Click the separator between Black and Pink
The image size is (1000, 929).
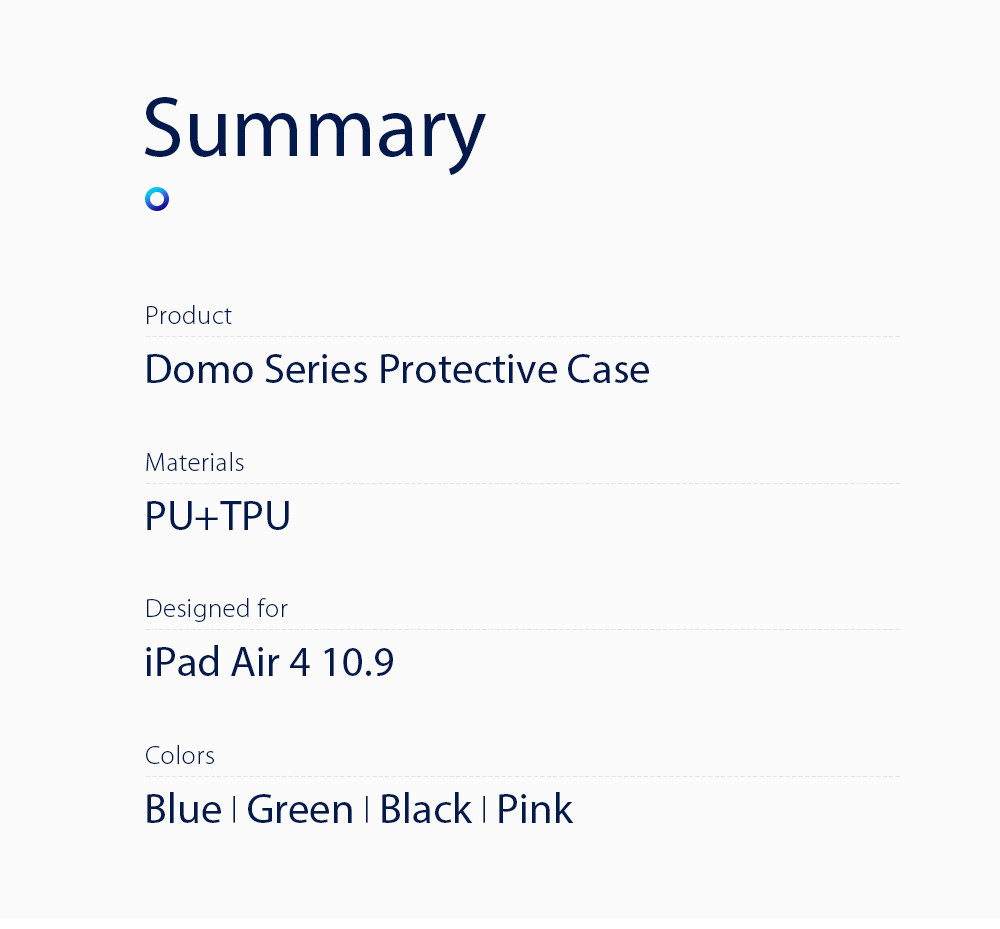point(484,810)
